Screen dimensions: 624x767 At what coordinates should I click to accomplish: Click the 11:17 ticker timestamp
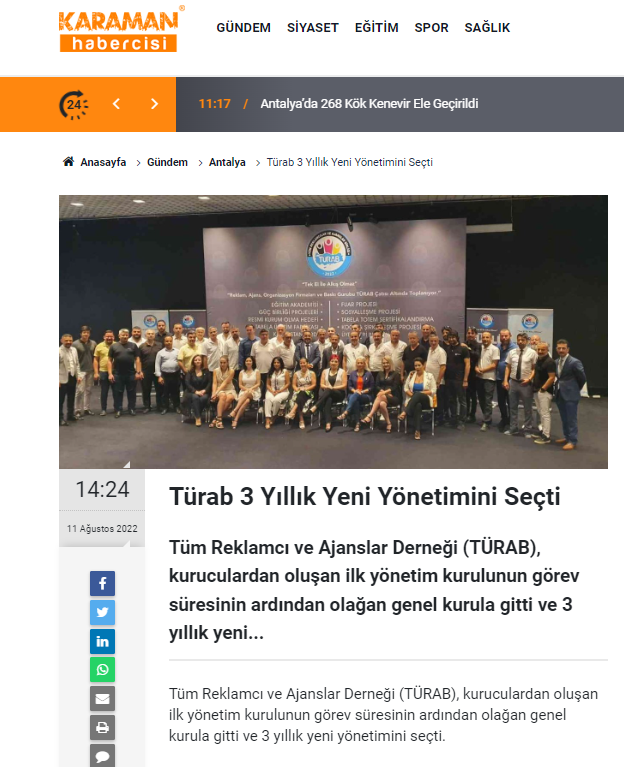[x=214, y=104]
